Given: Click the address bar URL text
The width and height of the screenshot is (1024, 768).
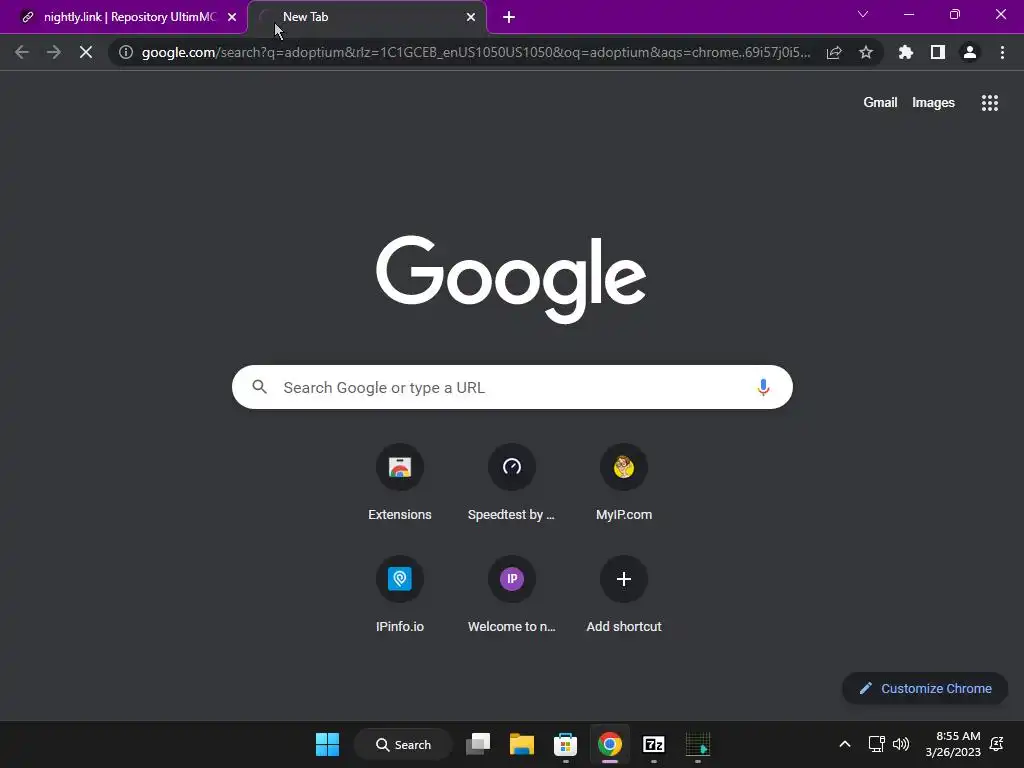Looking at the screenshot, I should pos(475,52).
